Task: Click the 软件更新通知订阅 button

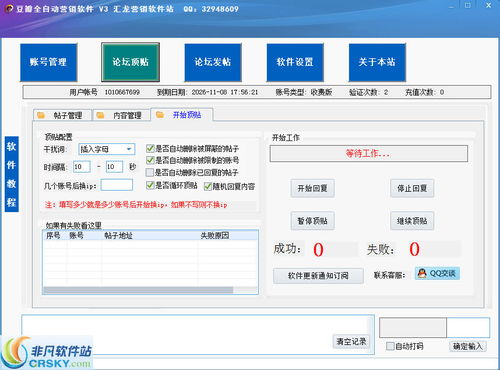Action: tap(318, 276)
